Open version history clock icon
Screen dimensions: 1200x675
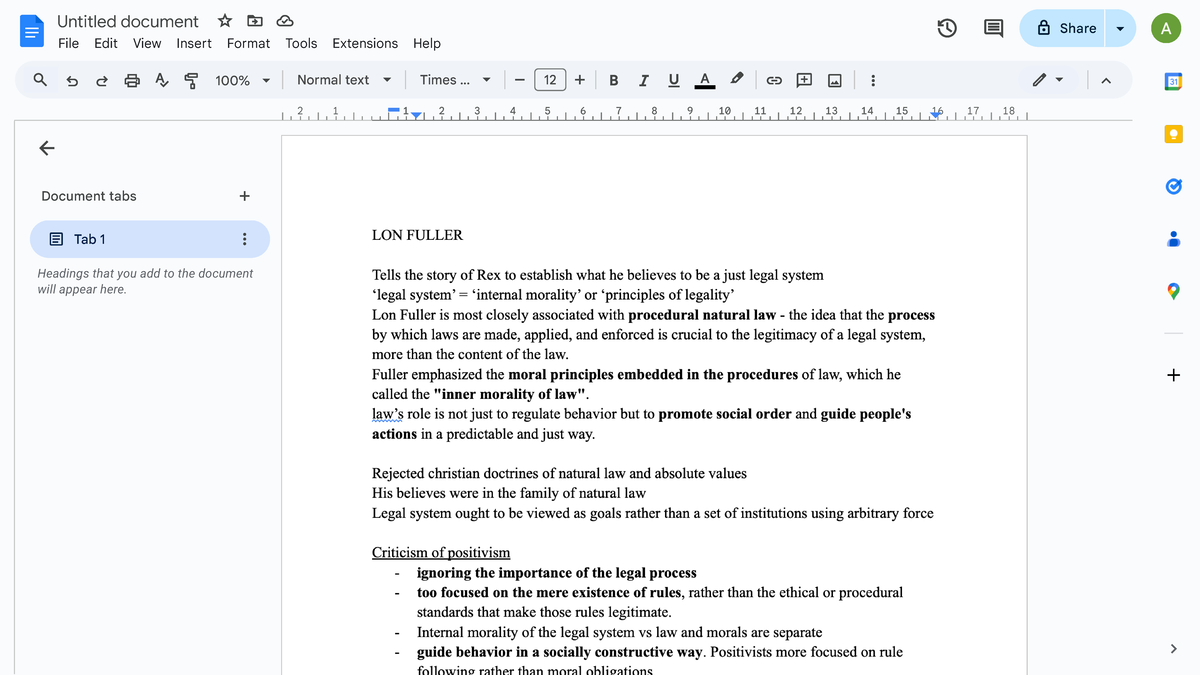pyautogui.click(x=947, y=29)
